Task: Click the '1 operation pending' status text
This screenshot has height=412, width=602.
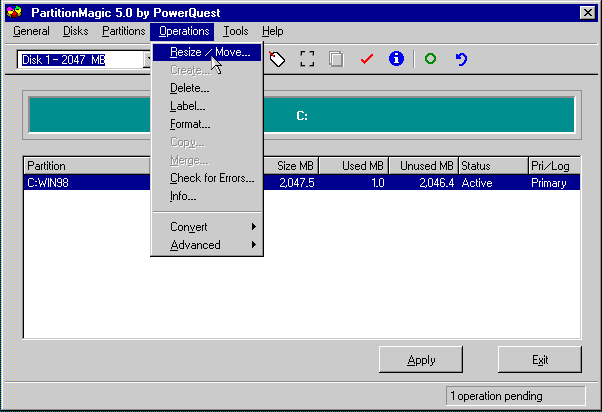Action: point(496,396)
